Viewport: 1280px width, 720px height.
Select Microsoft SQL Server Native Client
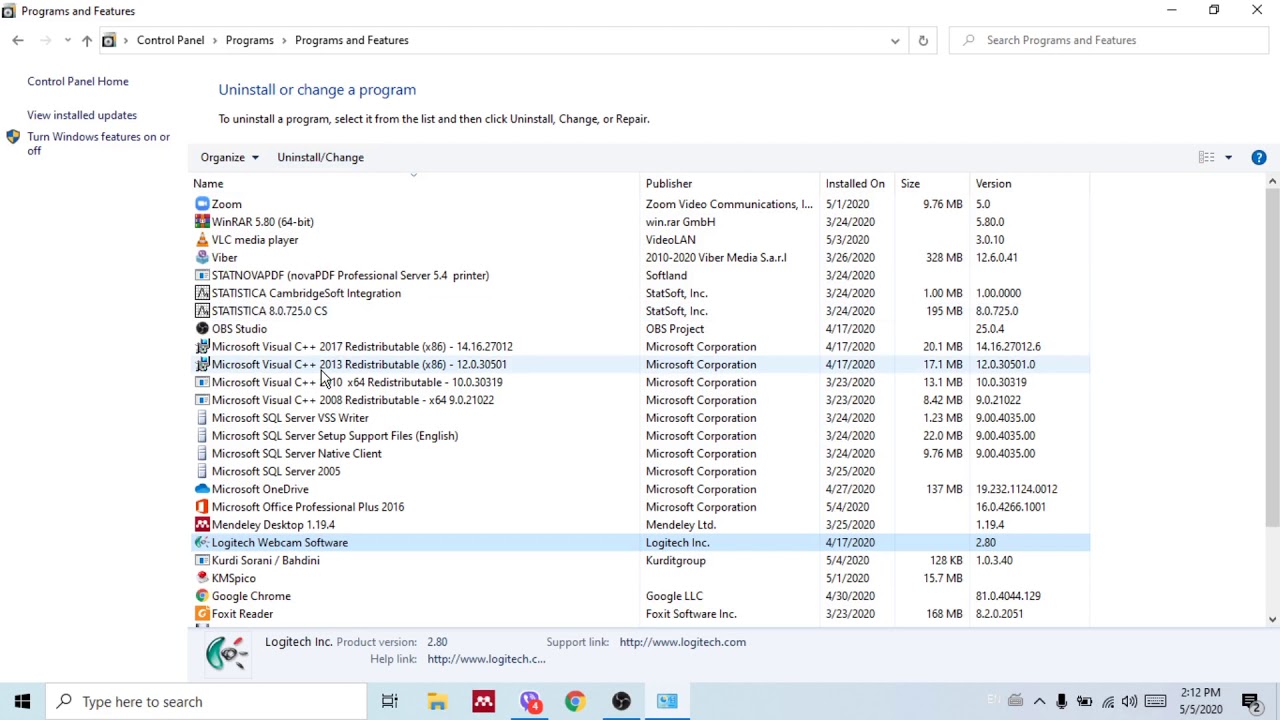tap(640, 453)
